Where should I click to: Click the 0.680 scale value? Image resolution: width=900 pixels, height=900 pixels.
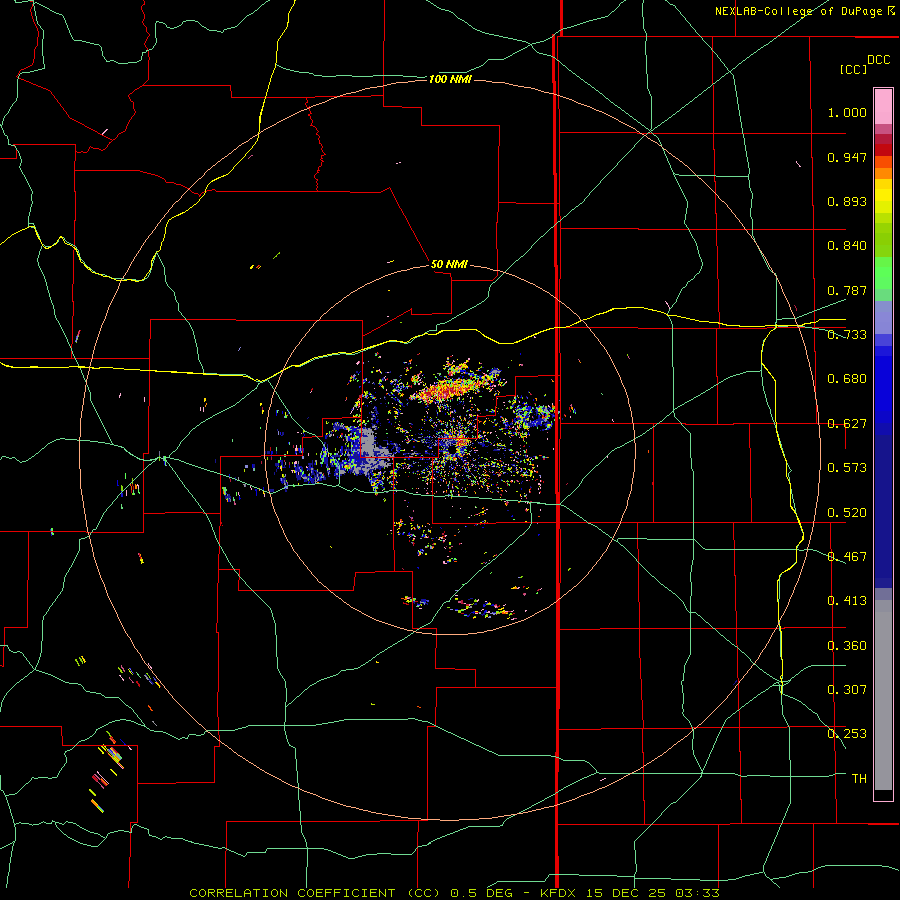point(847,379)
